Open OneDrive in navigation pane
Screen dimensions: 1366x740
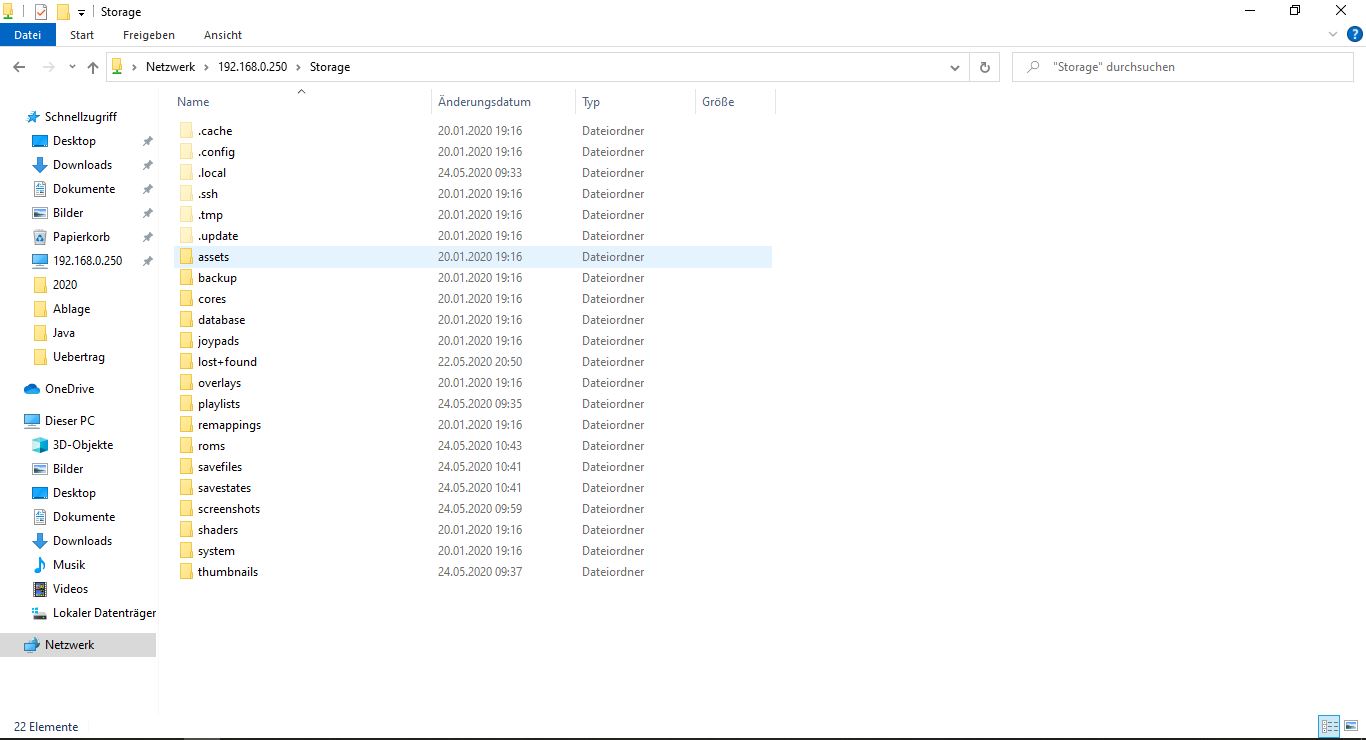69,389
